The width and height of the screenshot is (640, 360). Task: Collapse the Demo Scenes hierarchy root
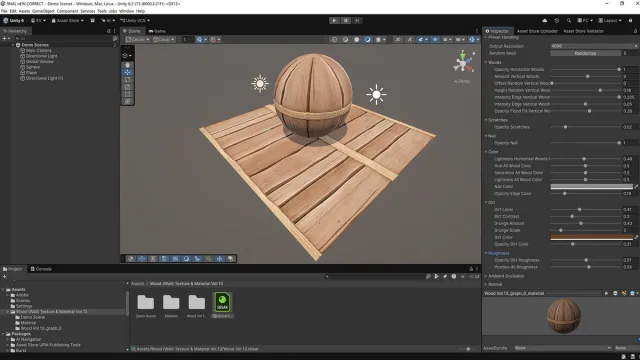pos(13,45)
